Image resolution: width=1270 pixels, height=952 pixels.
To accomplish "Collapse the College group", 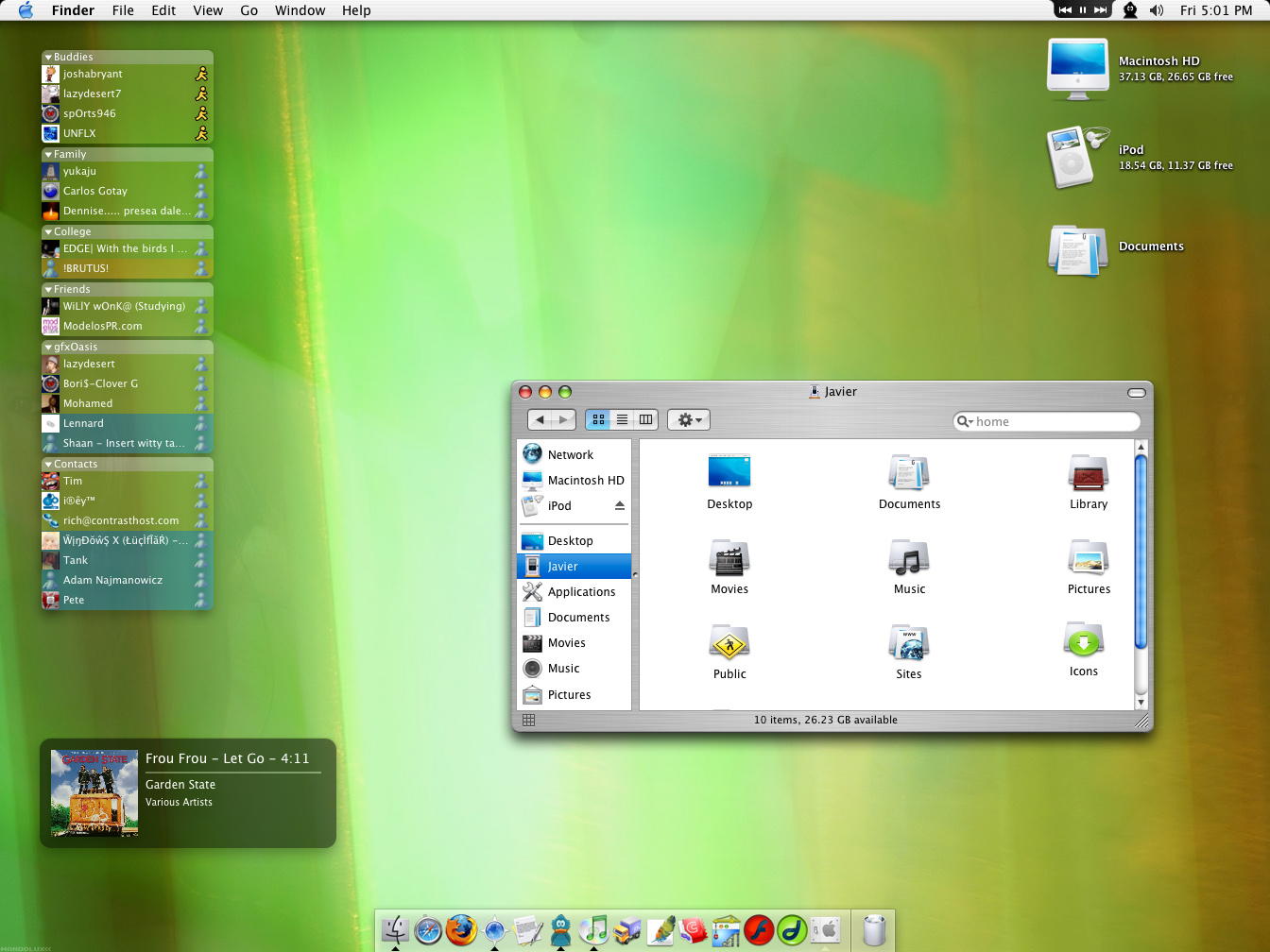I will 48,232.
